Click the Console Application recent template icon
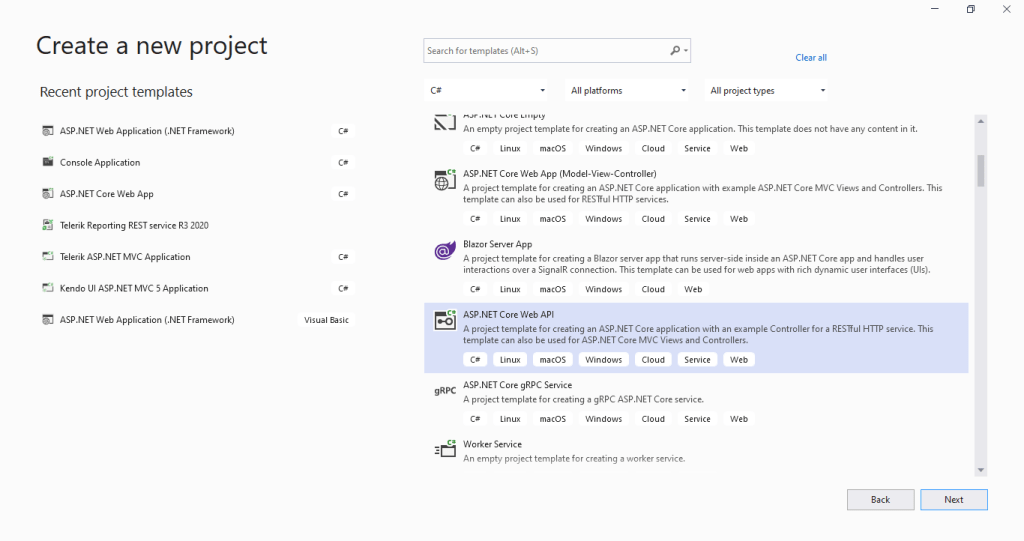Viewport: 1024px width, 541px height. click(48, 162)
